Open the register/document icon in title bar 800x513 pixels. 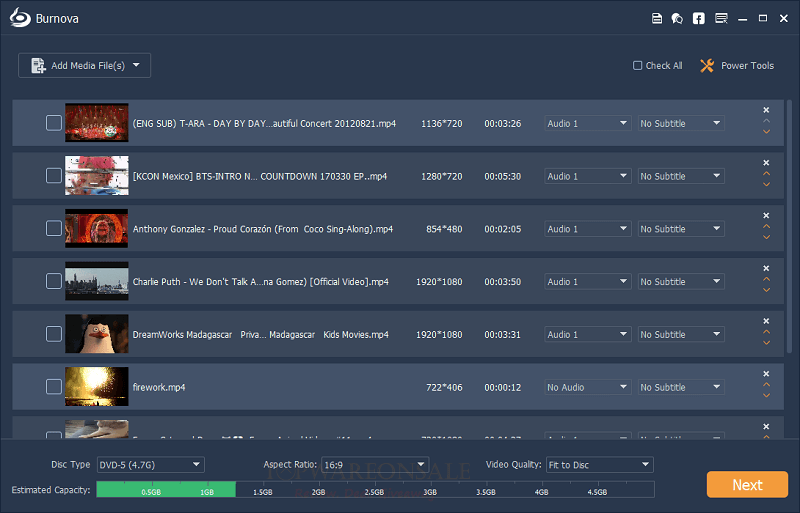(657, 18)
